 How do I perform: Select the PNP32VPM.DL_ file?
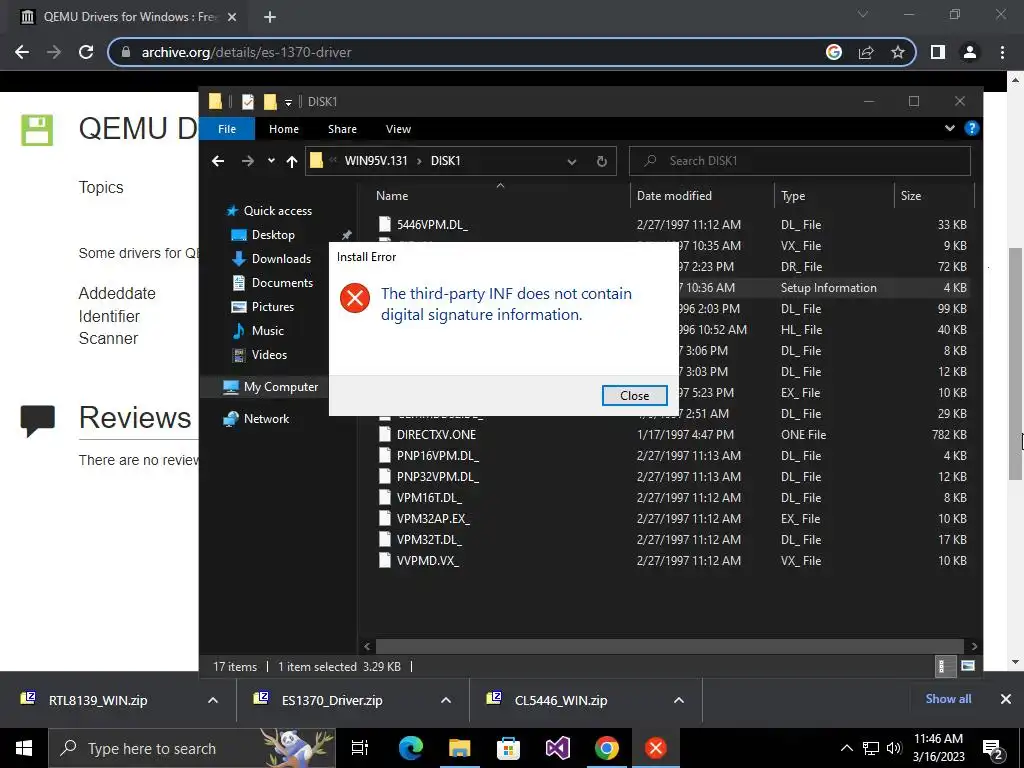click(438, 476)
